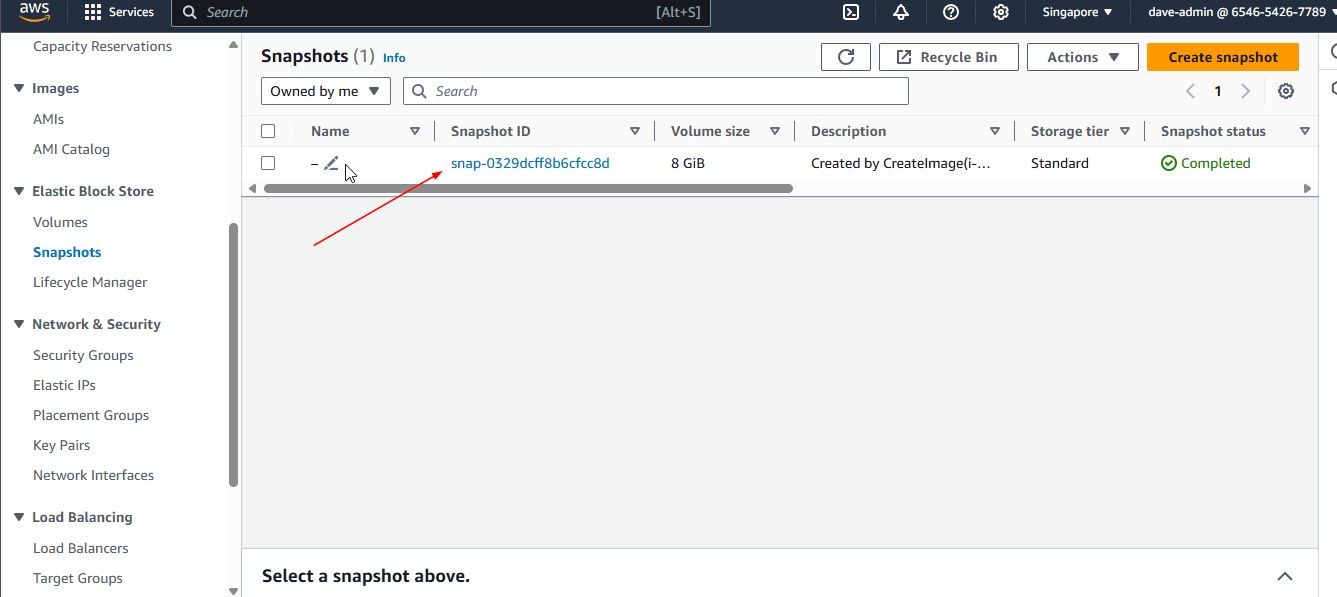The height and width of the screenshot is (597, 1337).
Task: Collapse the Elastic Block Store section
Action: point(19,191)
